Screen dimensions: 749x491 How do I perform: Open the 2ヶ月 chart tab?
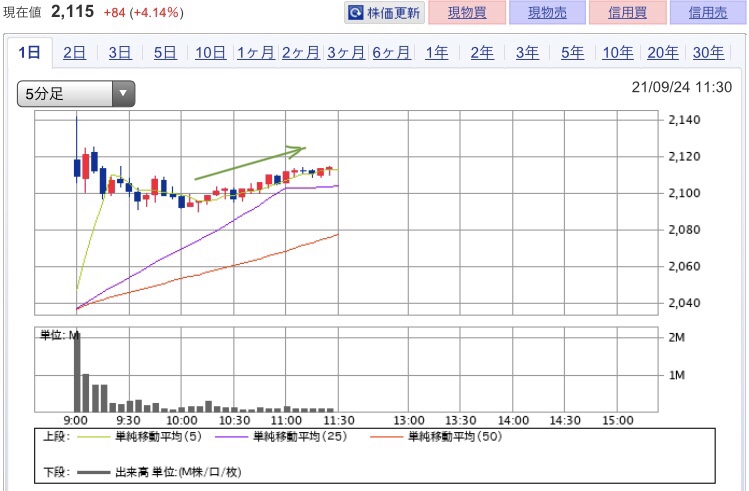301,53
